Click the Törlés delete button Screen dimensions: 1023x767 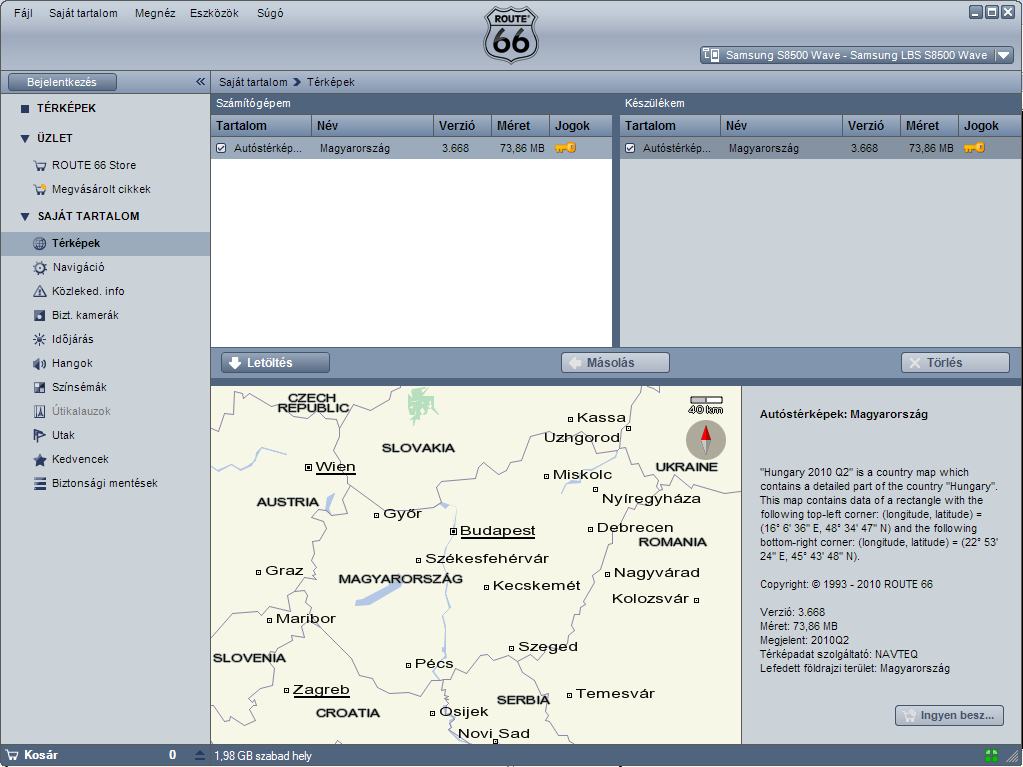click(x=955, y=363)
